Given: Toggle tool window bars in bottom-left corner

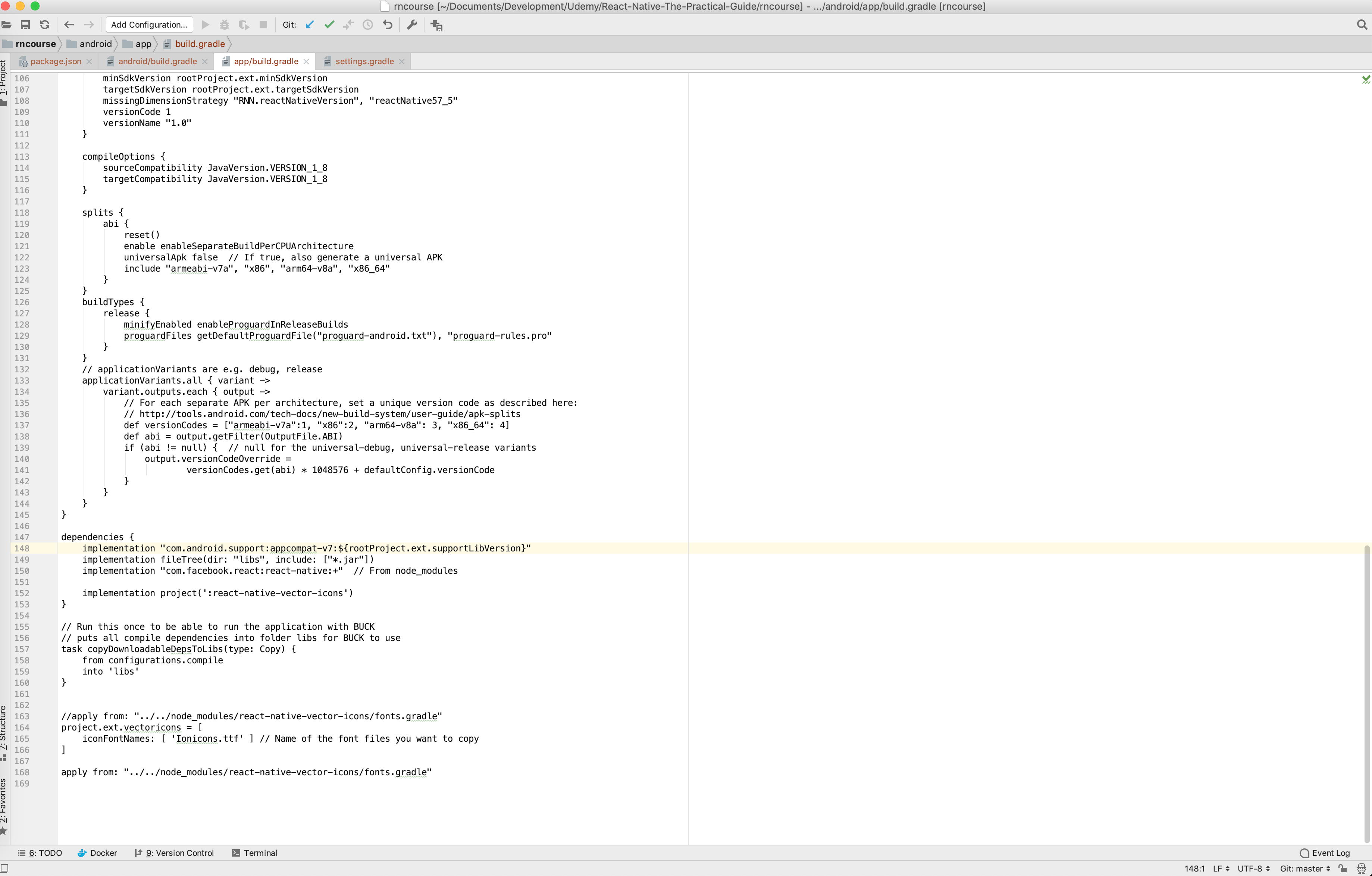Looking at the screenshot, I should click(4, 869).
